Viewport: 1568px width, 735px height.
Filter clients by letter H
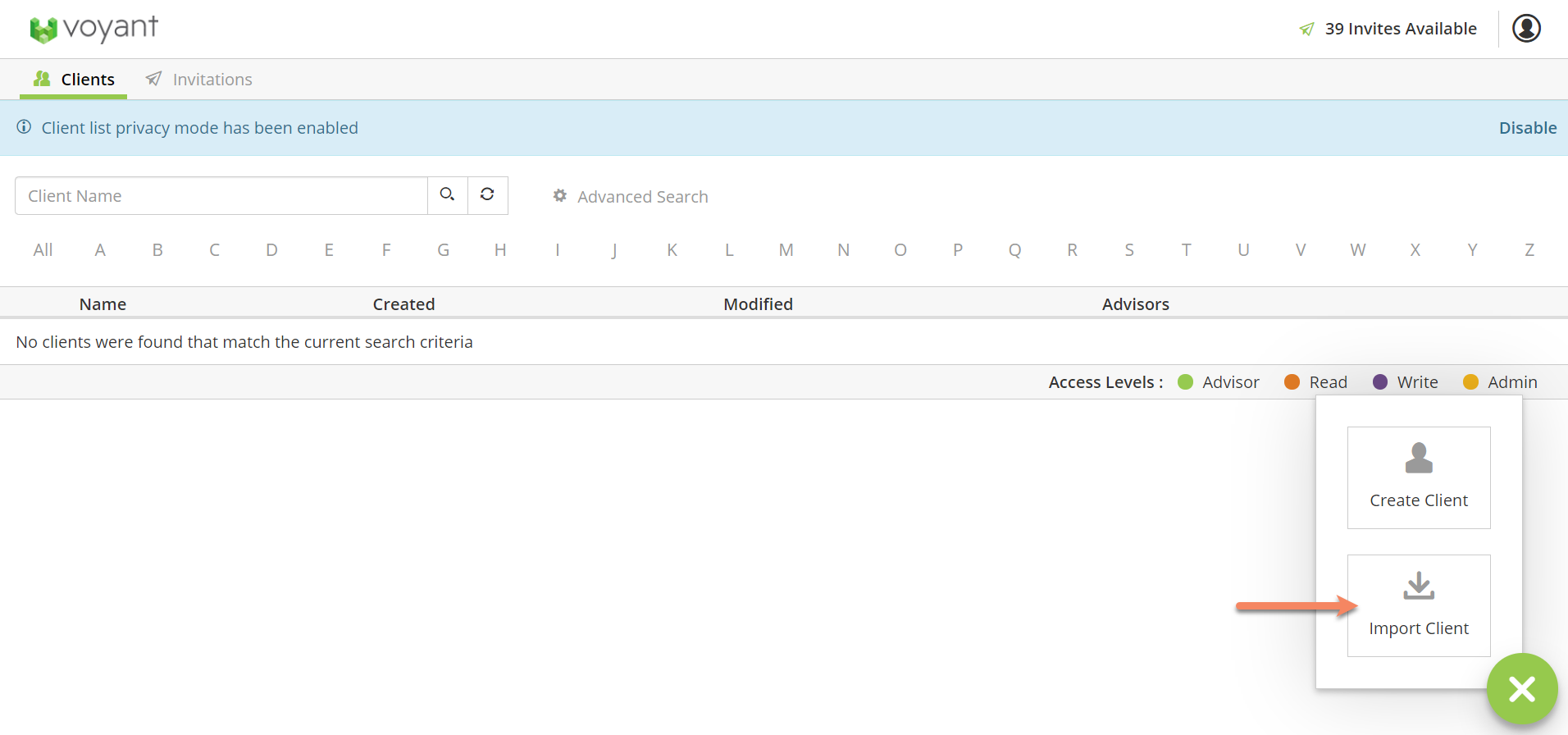pos(500,250)
